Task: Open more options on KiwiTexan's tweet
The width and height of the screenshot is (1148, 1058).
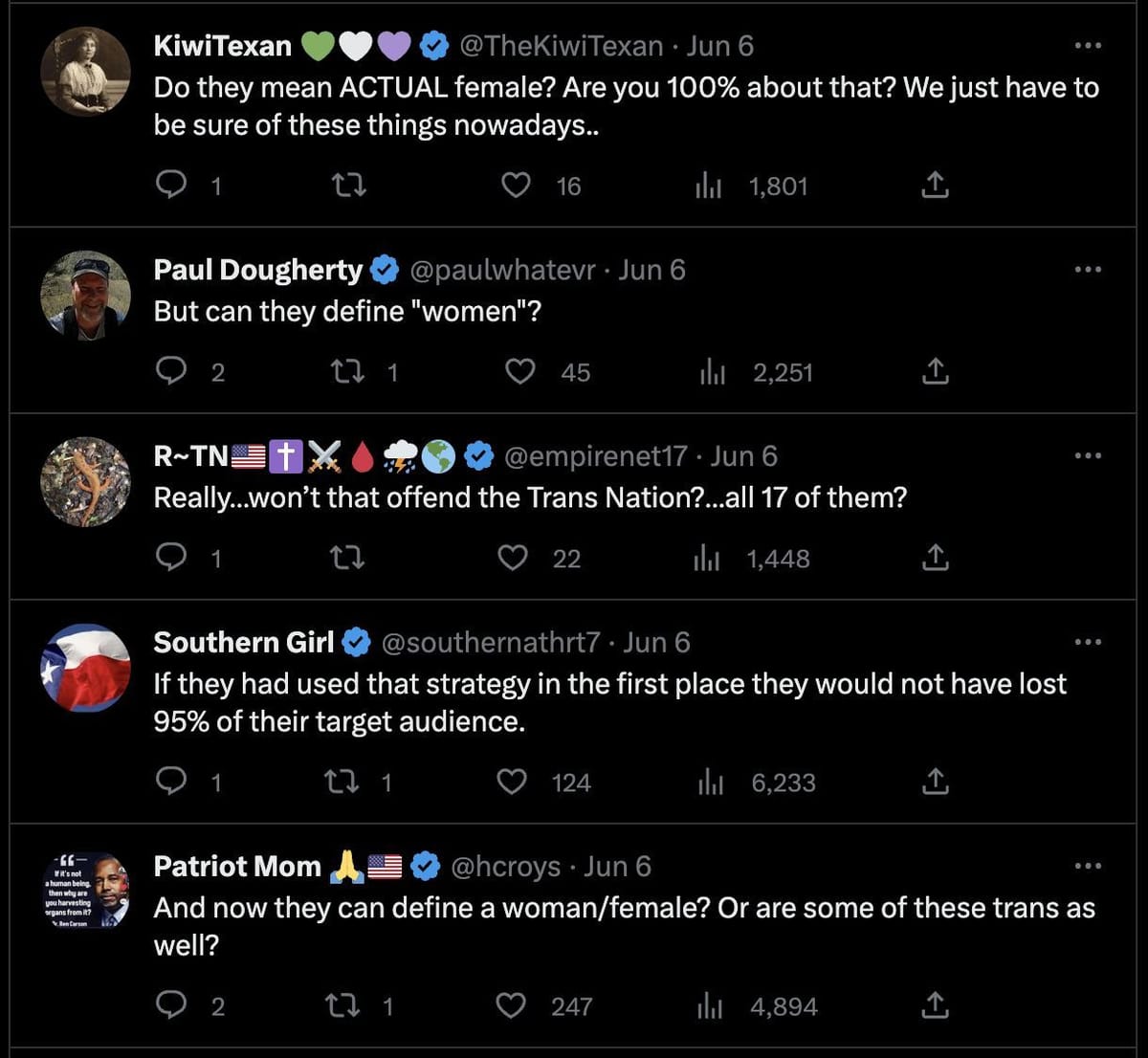Action: (x=1088, y=46)
